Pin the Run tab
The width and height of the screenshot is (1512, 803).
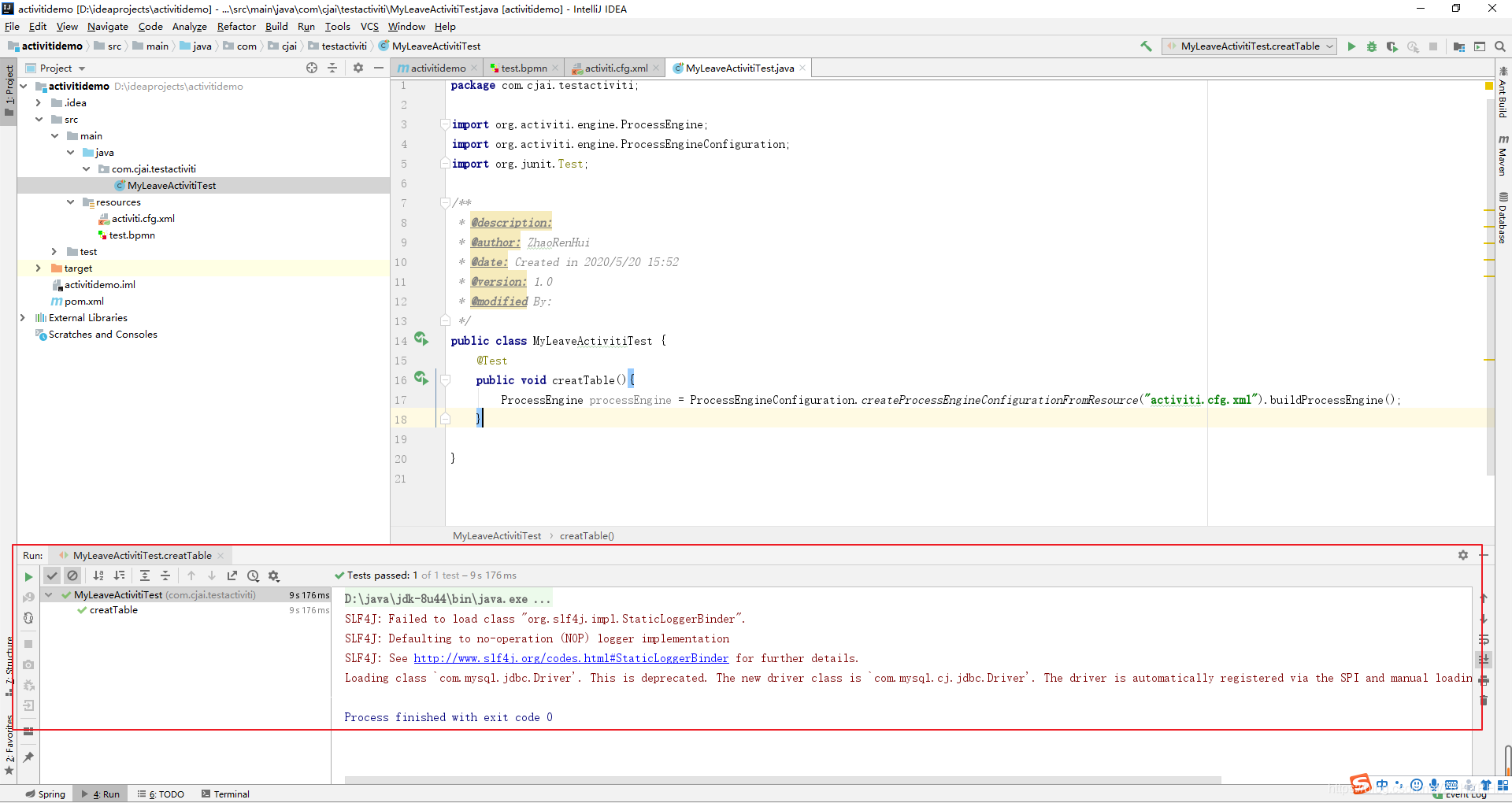coord(28,757)
